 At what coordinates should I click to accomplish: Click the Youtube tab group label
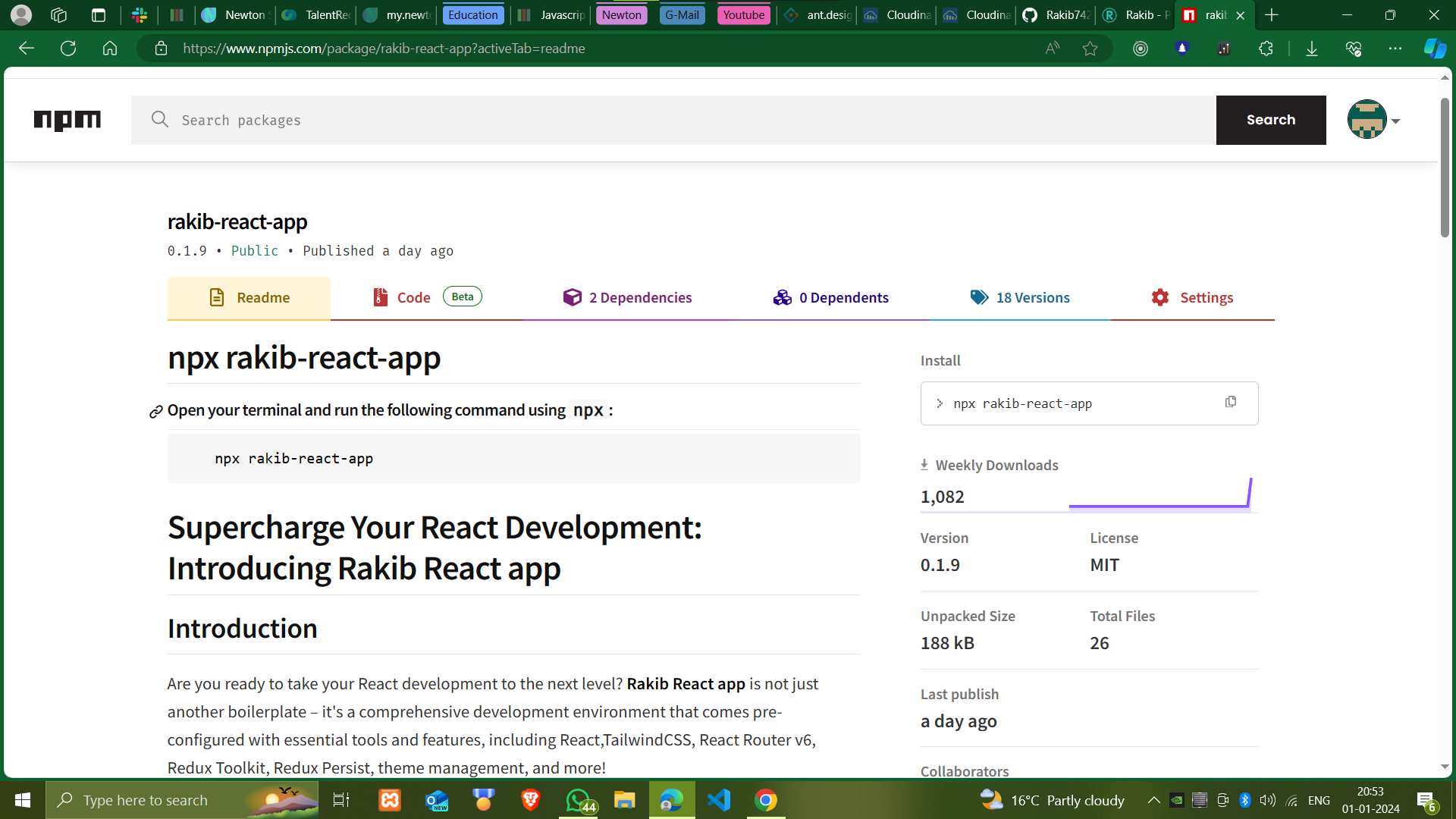743,14
